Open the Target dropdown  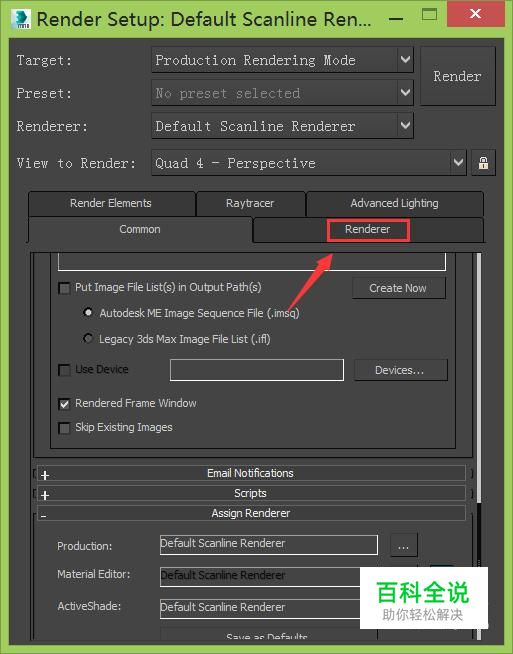(282, 60)
